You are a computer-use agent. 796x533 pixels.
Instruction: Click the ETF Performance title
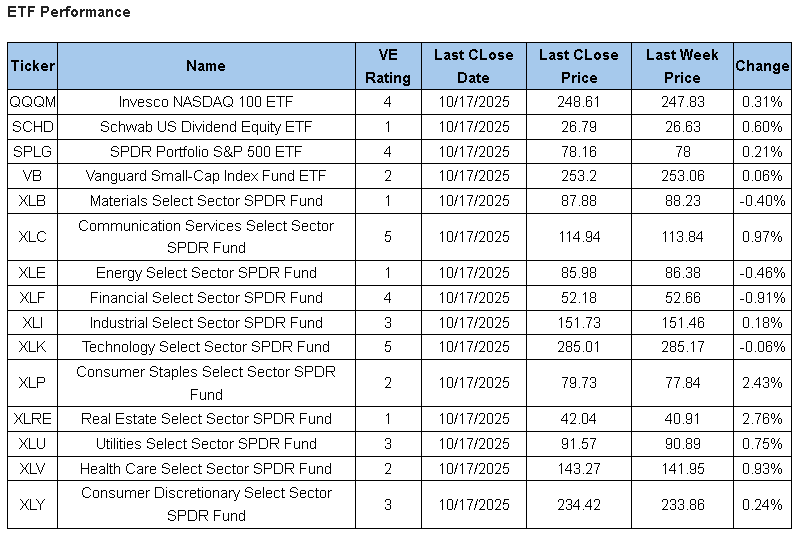(69, 13)
